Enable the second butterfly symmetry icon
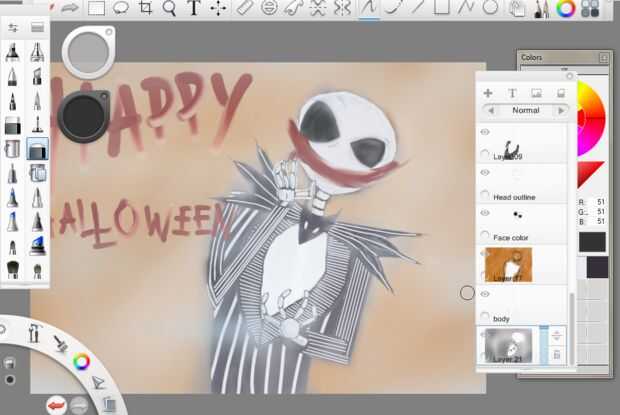620x415 pixels. (342, 8)
